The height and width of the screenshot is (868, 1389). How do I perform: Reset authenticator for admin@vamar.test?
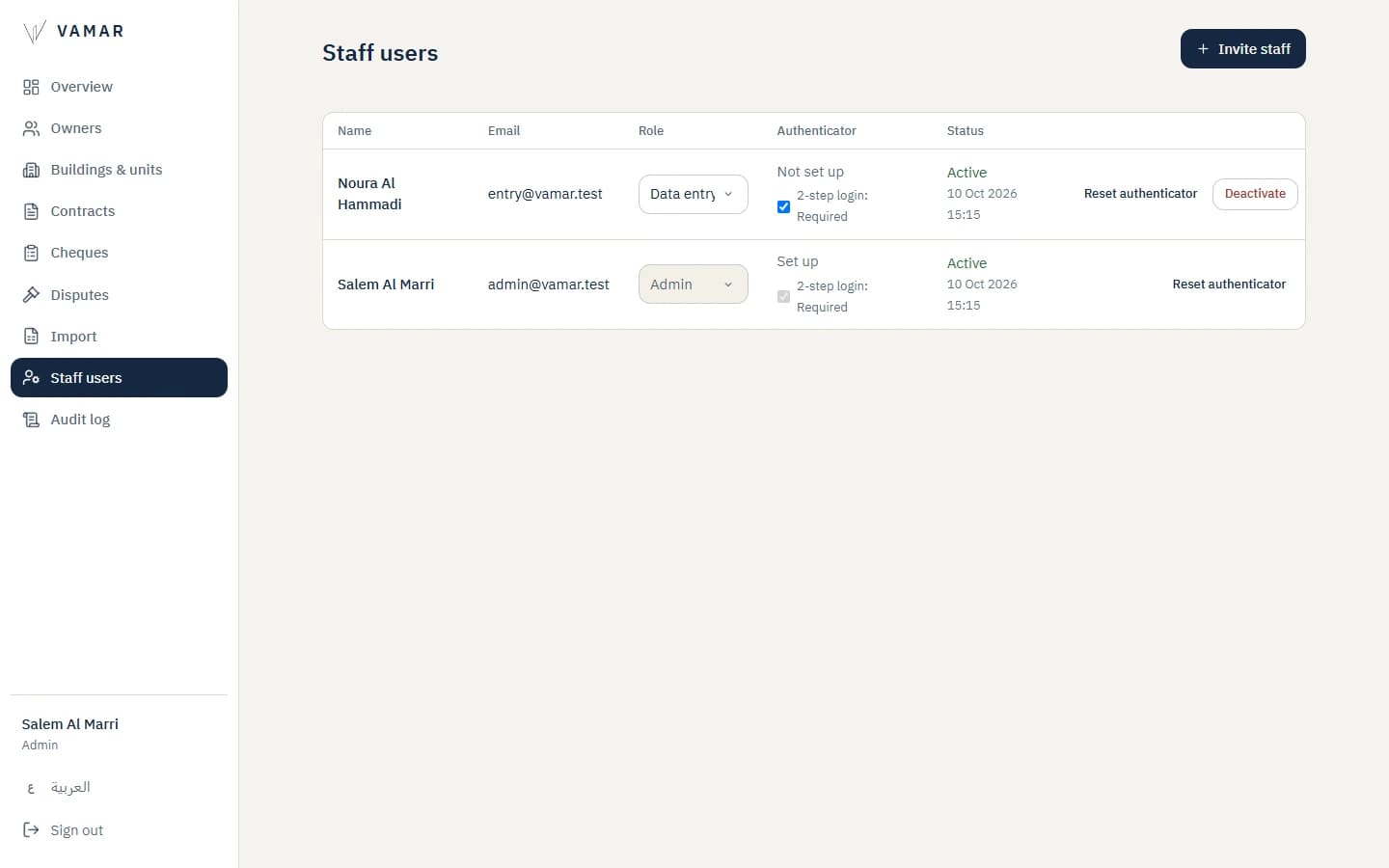(1229, 285)
